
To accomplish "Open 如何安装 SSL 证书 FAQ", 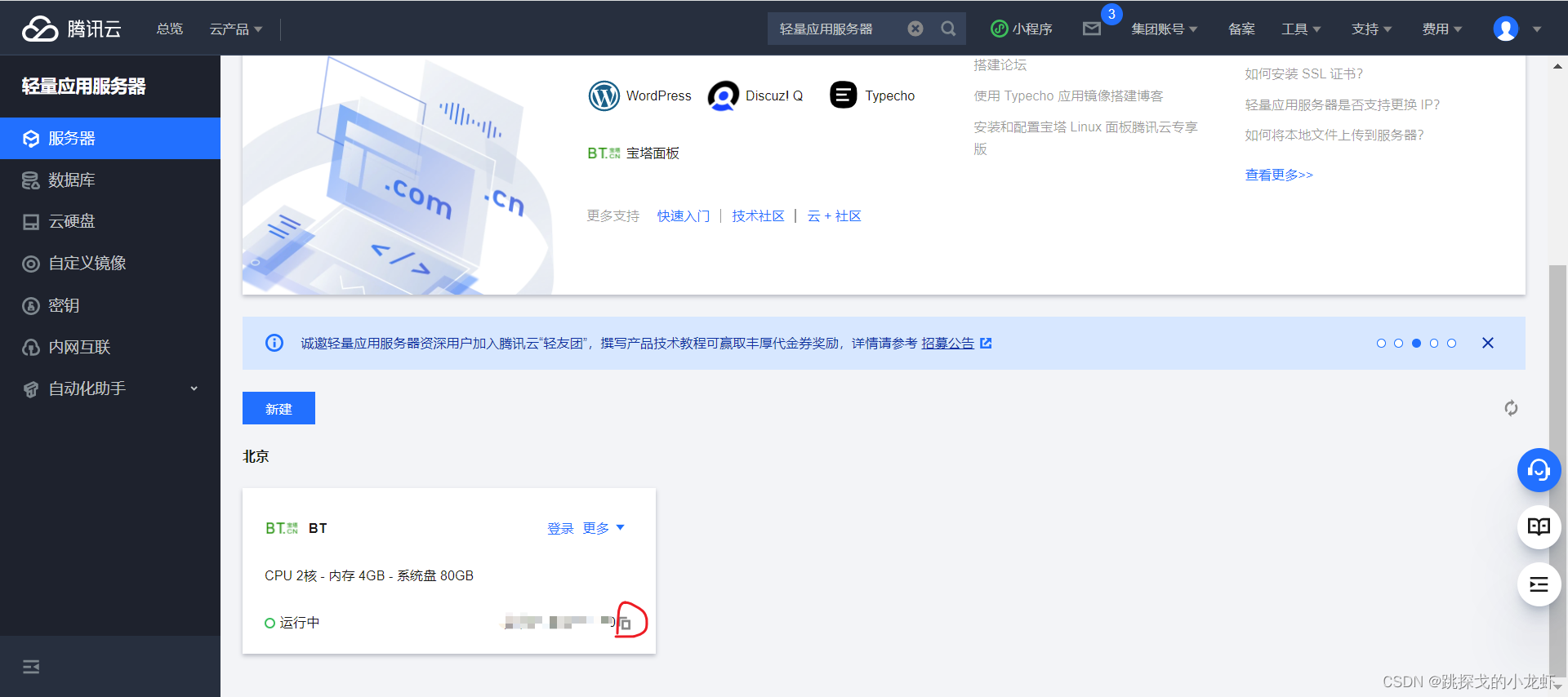I will pos(1303,73).
